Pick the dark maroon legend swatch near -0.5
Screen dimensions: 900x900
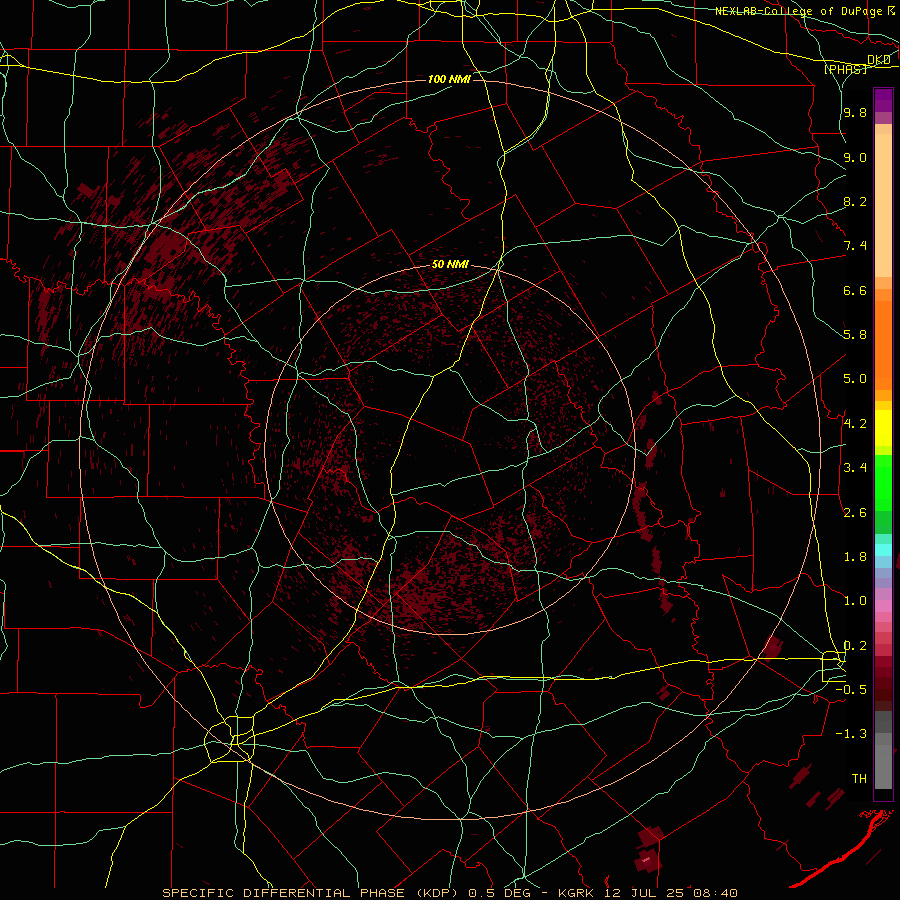pos(883,695)
